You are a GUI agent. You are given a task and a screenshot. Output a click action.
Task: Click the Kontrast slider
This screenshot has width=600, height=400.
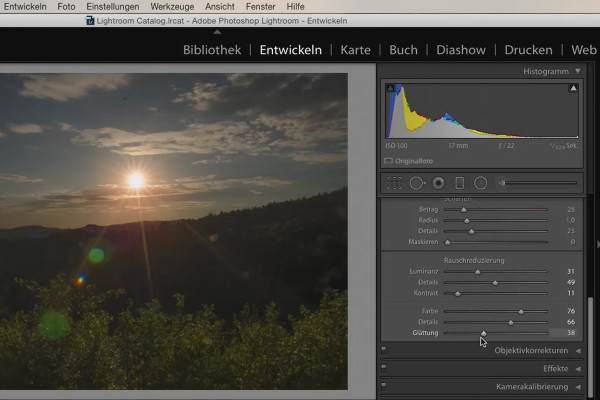pos(496,294)
